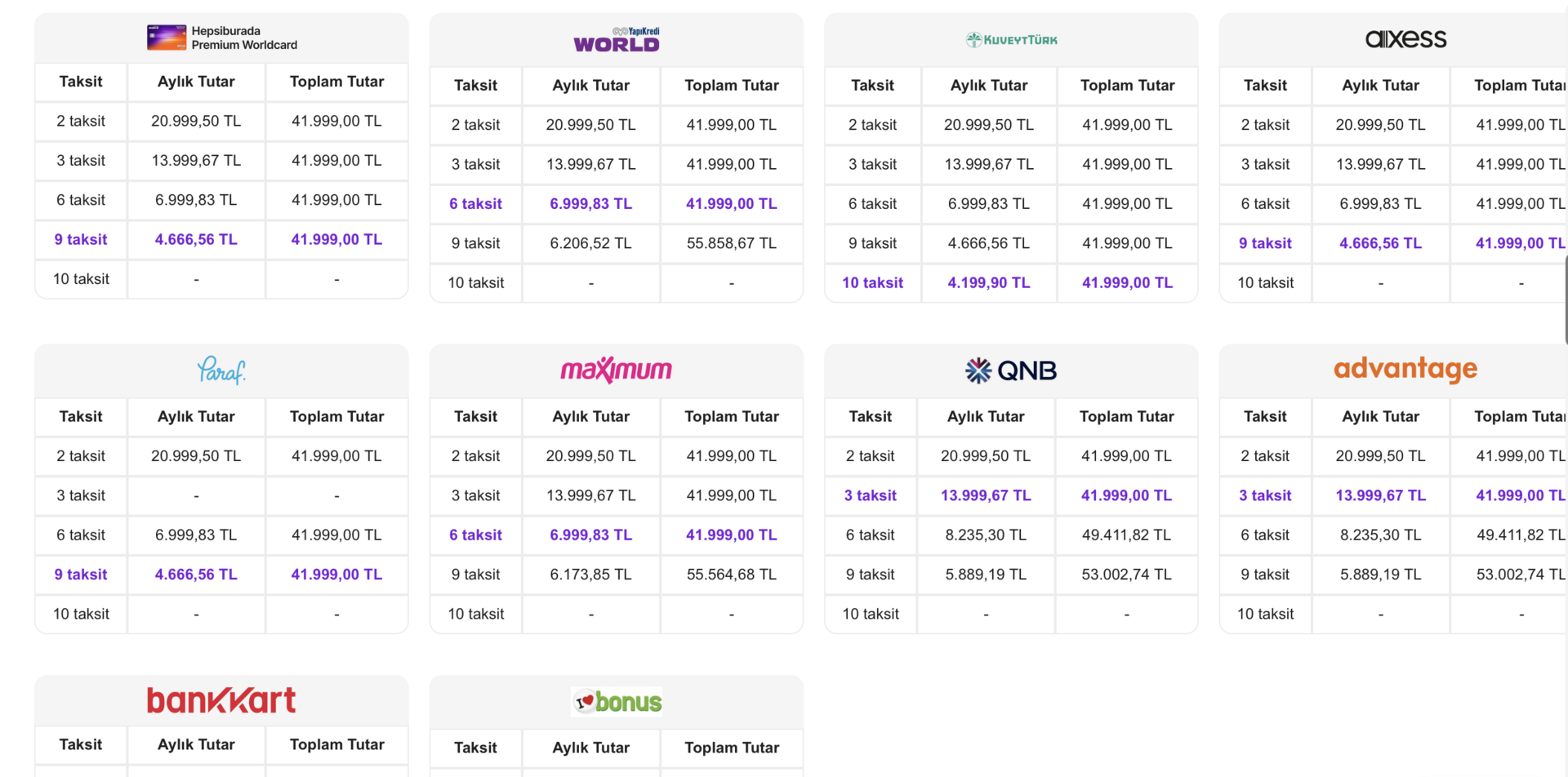This screenshot has width=1568, height=777.
Task: Select highlighted 9 taksit in Paraf table
Action: 81,575
